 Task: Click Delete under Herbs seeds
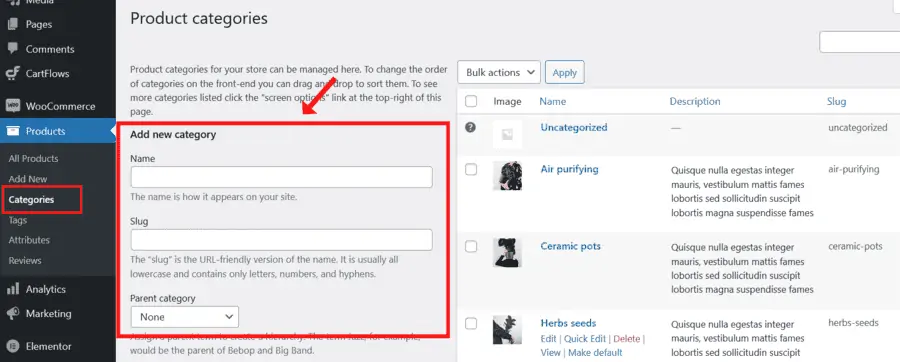(627, 338)
